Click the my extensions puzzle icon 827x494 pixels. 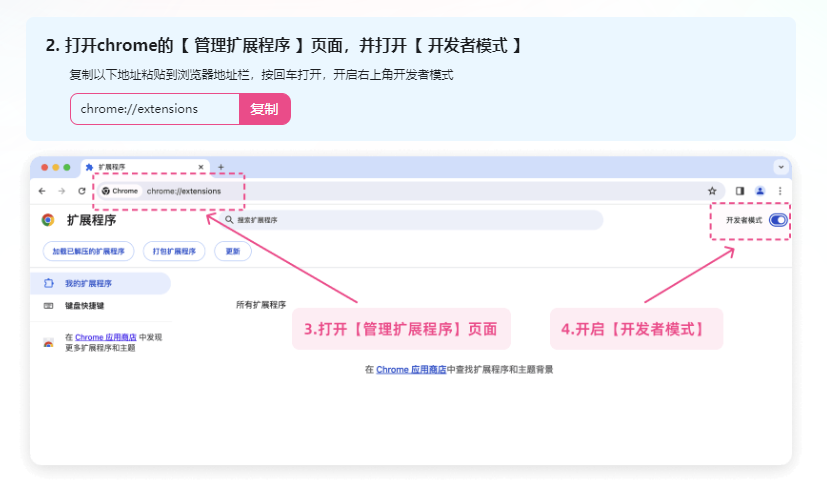coord(49,283)
